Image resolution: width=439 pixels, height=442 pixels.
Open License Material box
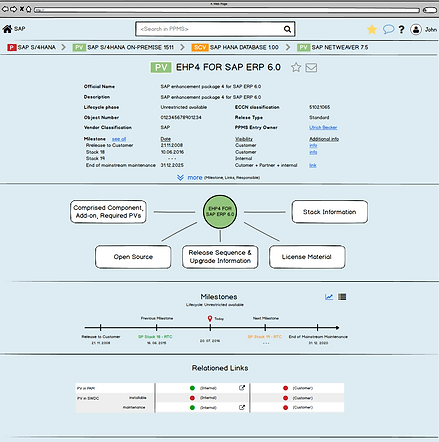(307, 257)
